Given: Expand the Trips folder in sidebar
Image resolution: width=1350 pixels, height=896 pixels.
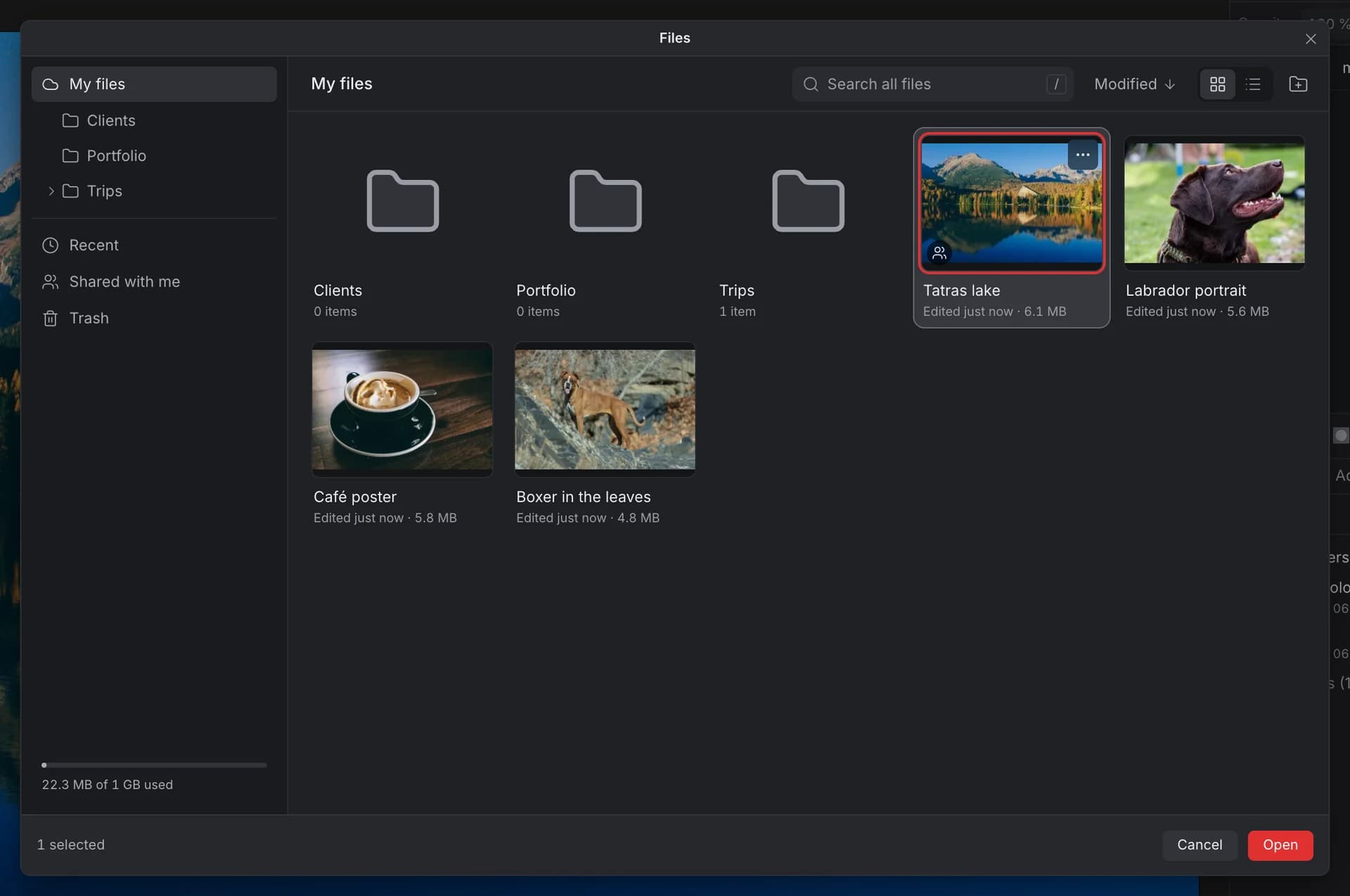Looking at the screenshot, I should pyautogui.click(x=51, y=191).
